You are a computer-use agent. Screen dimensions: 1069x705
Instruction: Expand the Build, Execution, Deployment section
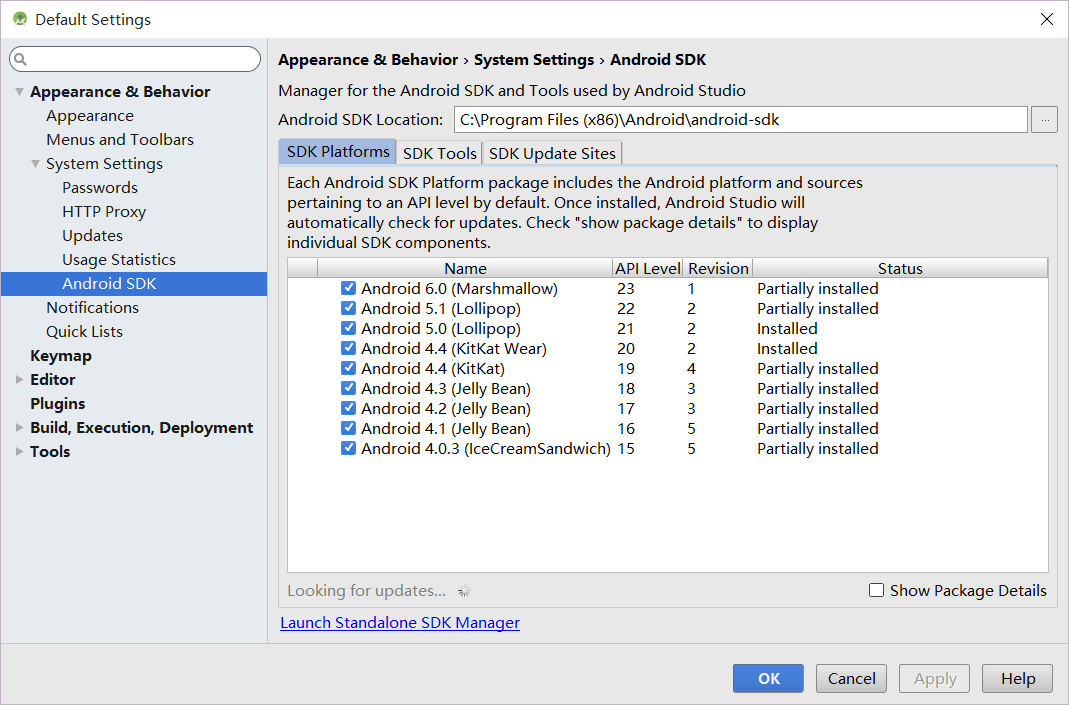tap(19, 428)
